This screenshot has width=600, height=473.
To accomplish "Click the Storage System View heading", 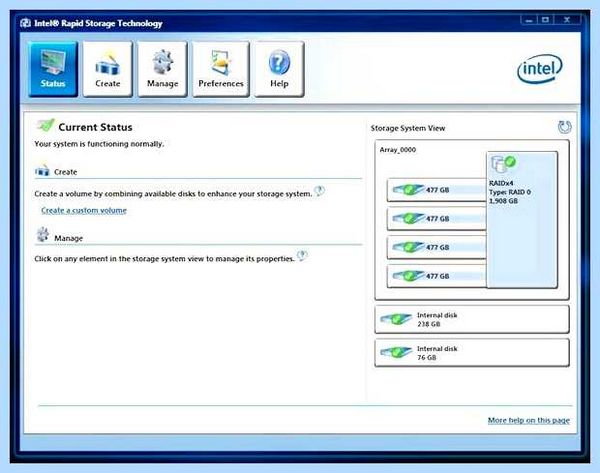I will coord(408,128).
